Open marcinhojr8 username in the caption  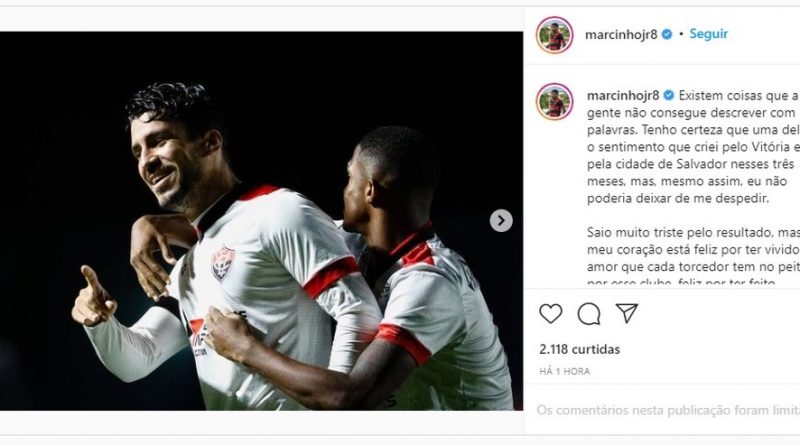[623, 95]
